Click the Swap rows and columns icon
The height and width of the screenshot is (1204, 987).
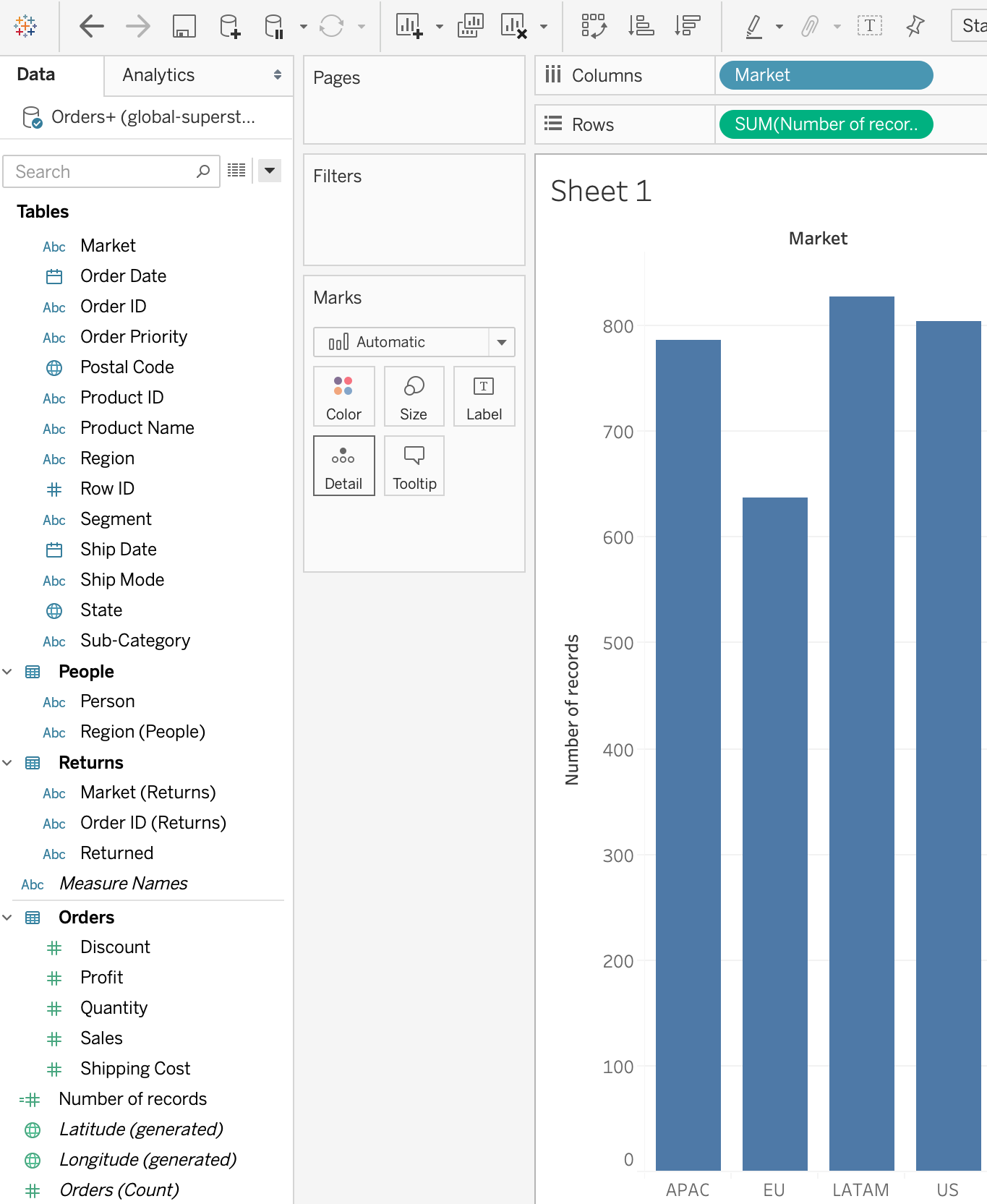[594, 27]
